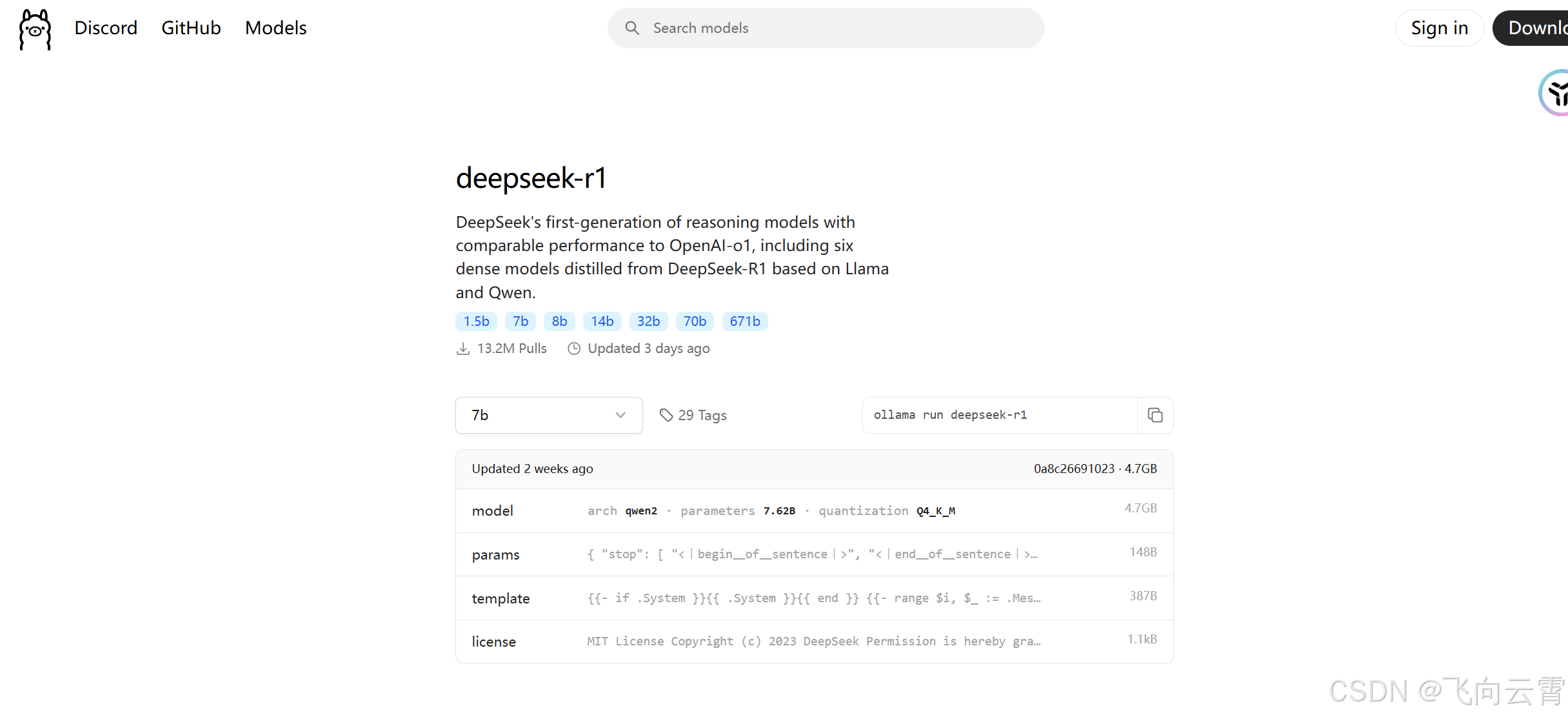
Task: Open the params file row
Action: (x=814, y=554)
